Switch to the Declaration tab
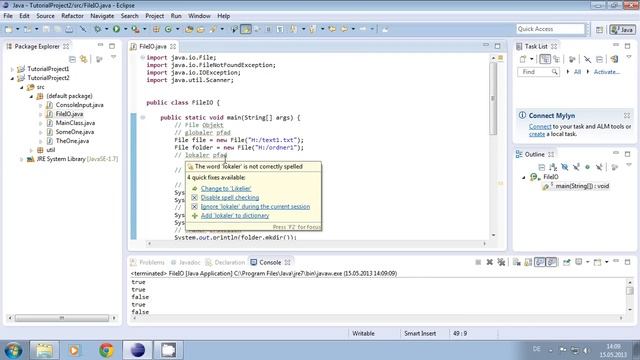The width and height of the screenshot is (640, 360). point(225,262)
